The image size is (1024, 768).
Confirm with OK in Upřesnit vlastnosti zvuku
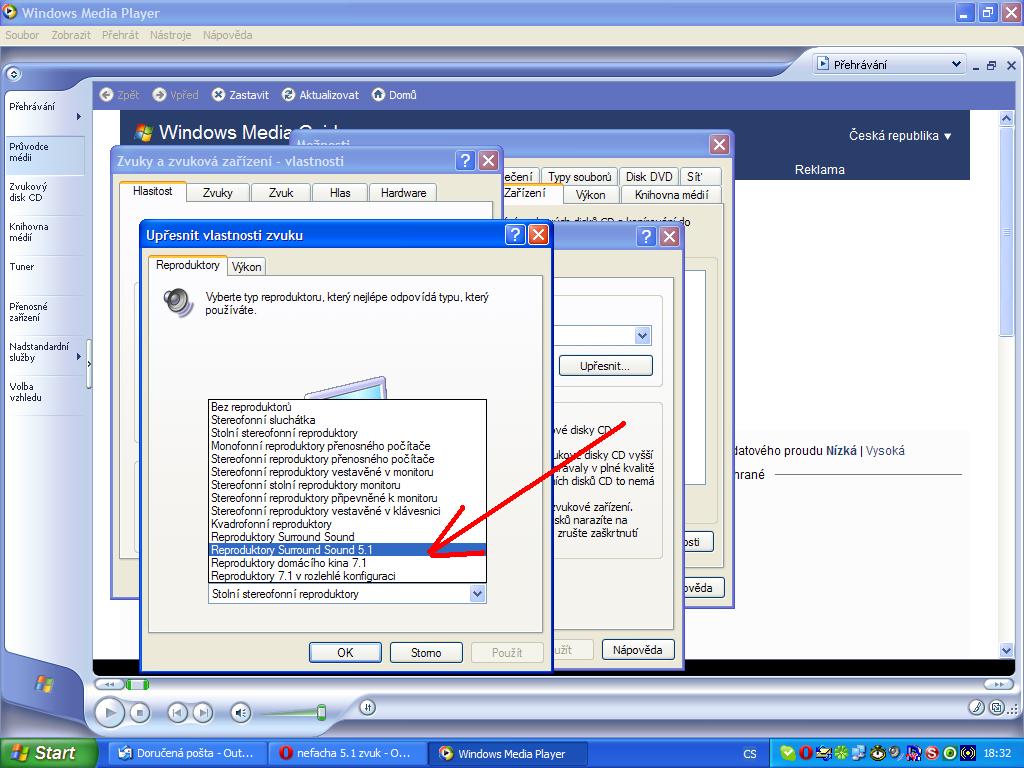point(345,652)
